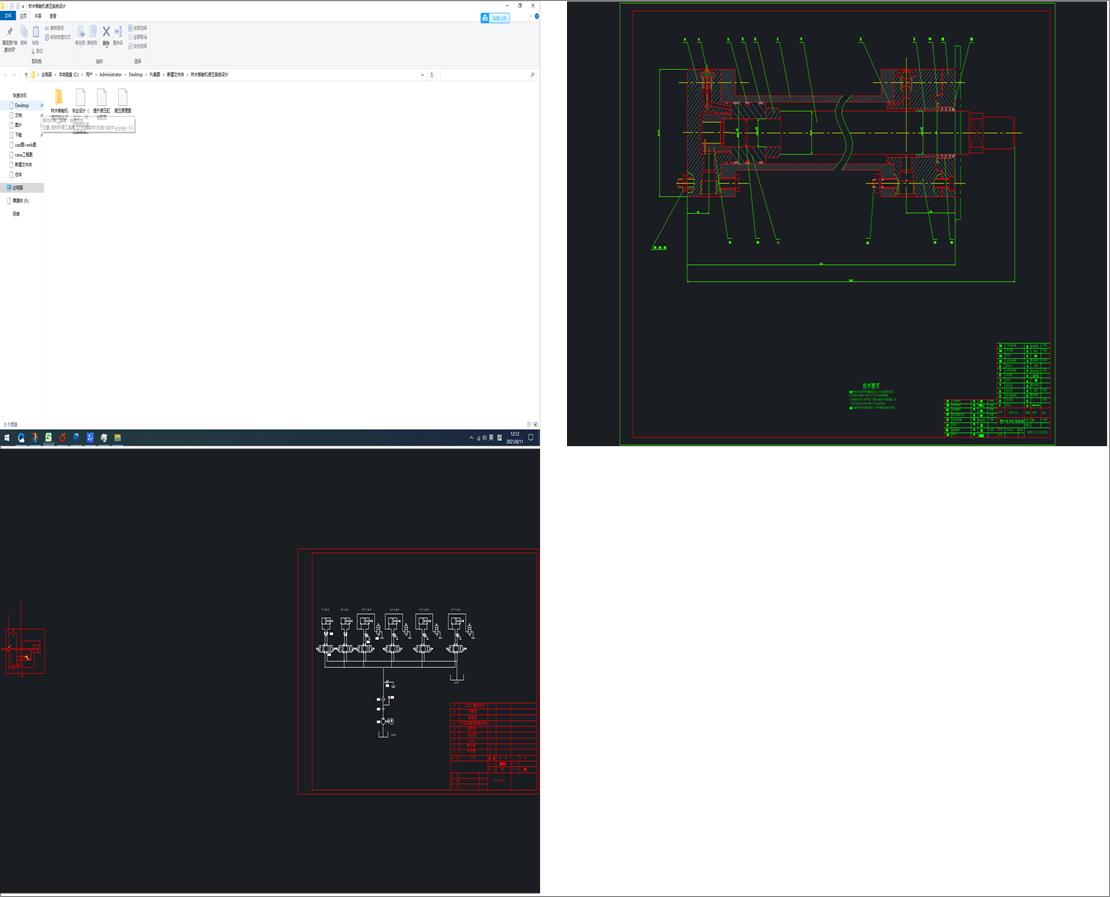Viewport: 1110px width, 897px height.
Task: Click the Paste icon in the ribbon
Action: coord(36,33)
